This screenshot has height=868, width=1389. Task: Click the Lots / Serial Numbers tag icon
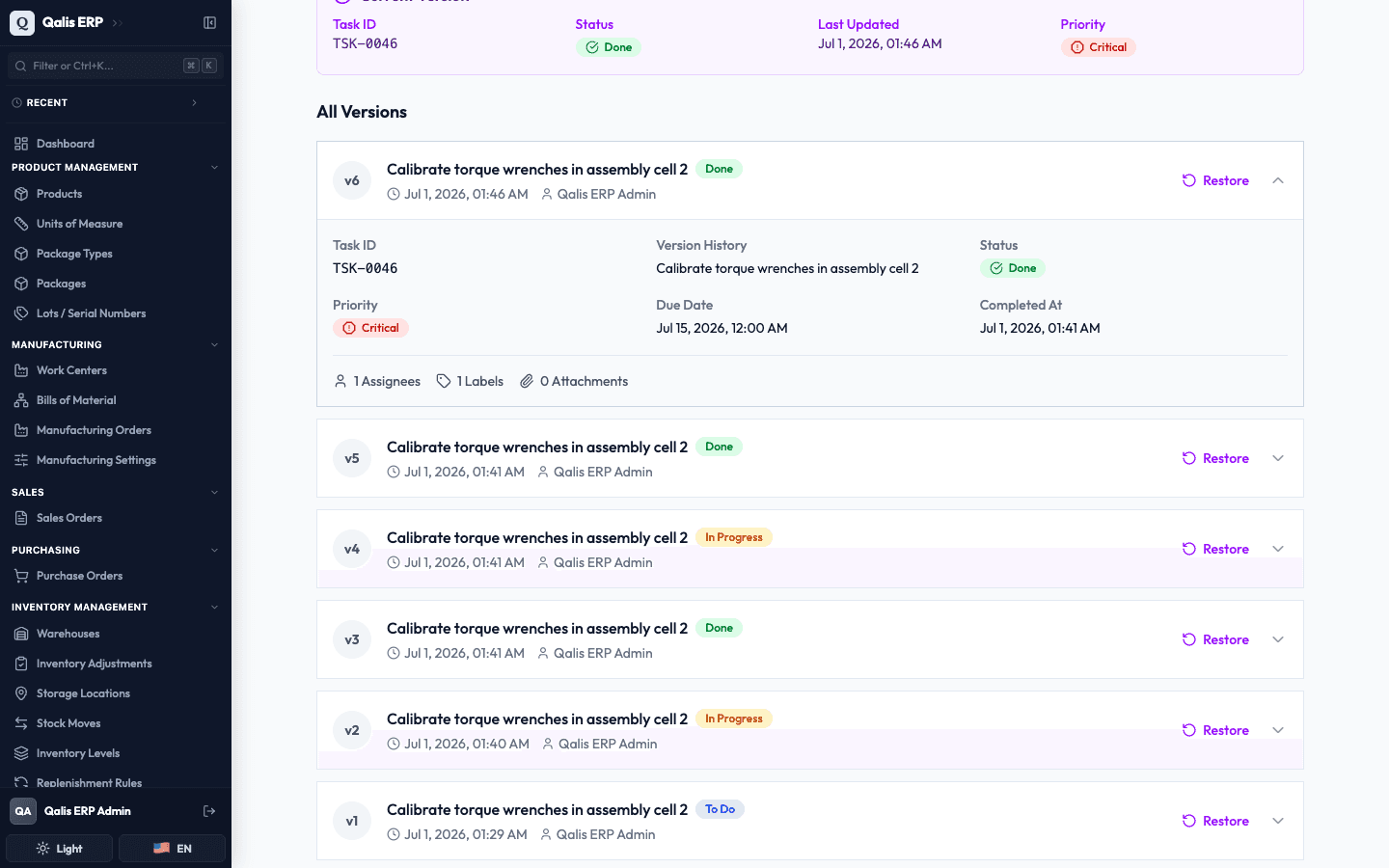tap(21, 313)
